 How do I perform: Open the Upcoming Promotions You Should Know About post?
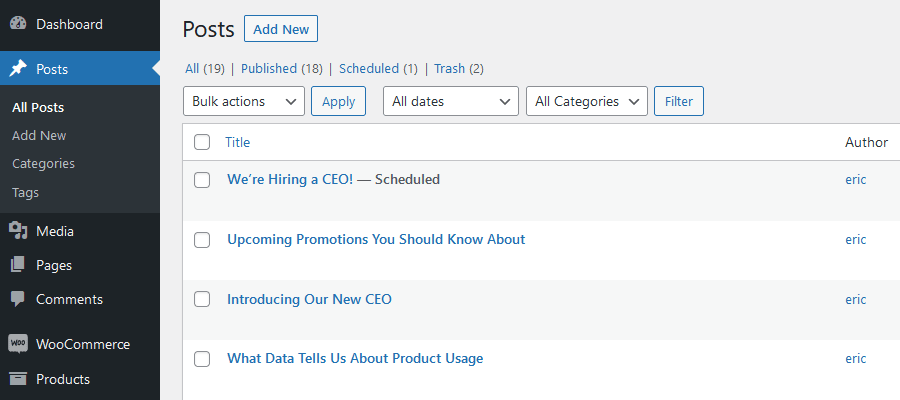(376, 239)
